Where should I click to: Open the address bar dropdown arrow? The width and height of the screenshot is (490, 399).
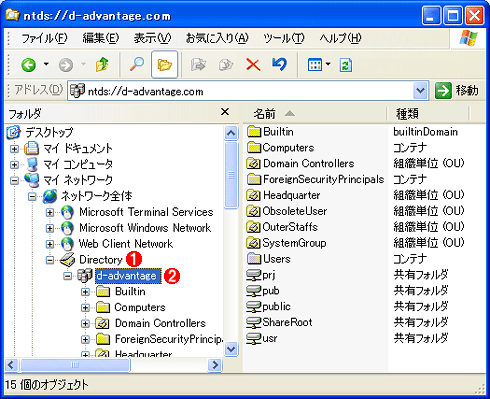[420, 91]
